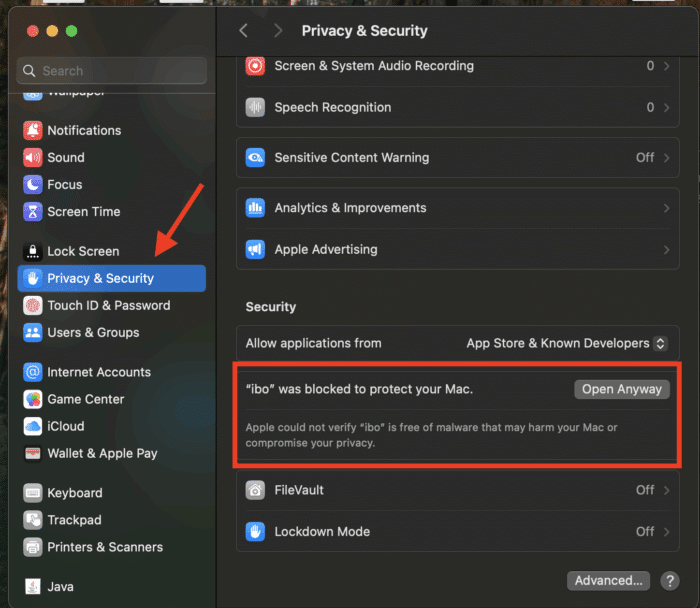Click the Analytics & Improvements chart icon
This screenshot has height=608, width=700.
[255, 208]
